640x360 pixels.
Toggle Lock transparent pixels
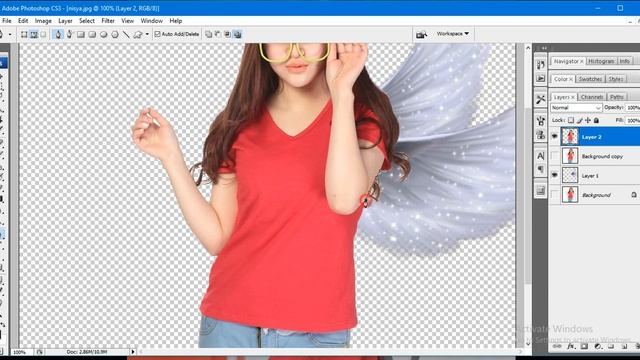pos(571,120)
